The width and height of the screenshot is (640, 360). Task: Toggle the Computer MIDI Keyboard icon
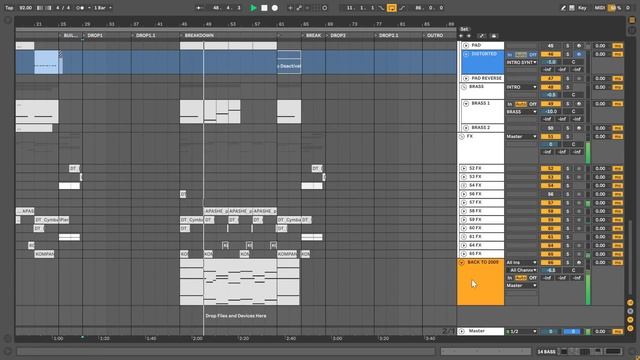coord(572,8)
